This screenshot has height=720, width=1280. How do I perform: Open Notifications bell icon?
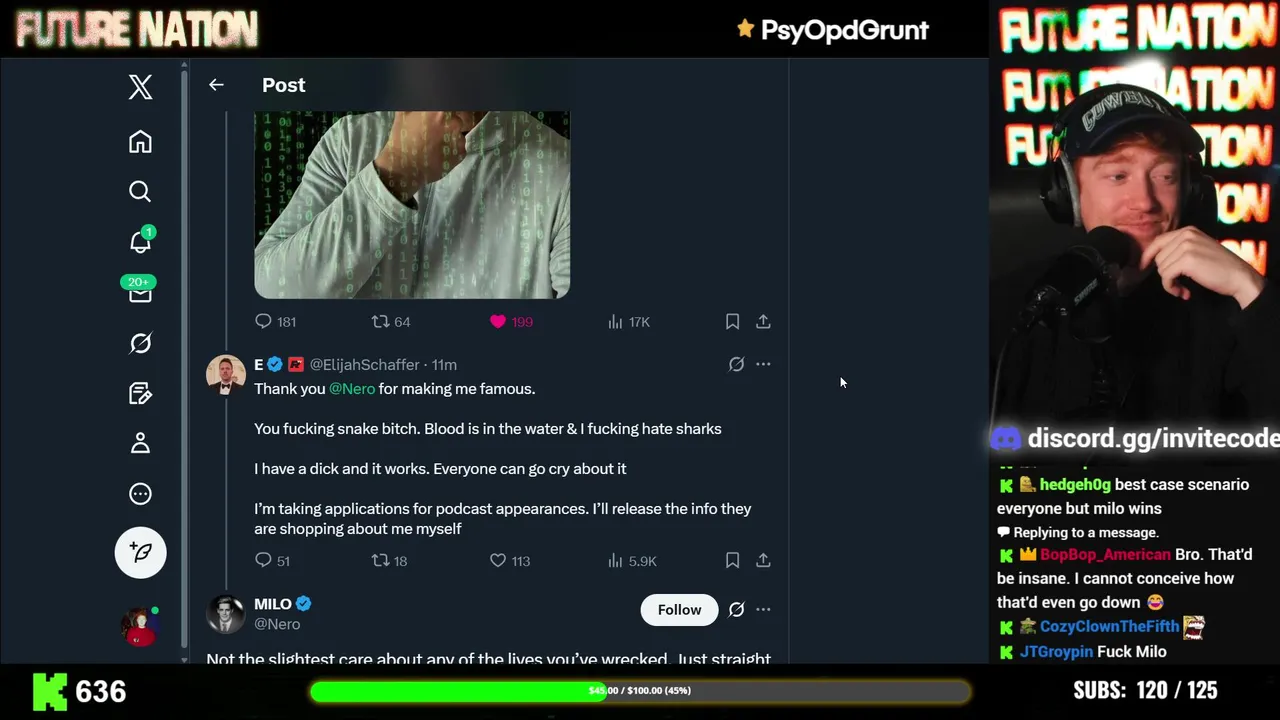[140, 241]
